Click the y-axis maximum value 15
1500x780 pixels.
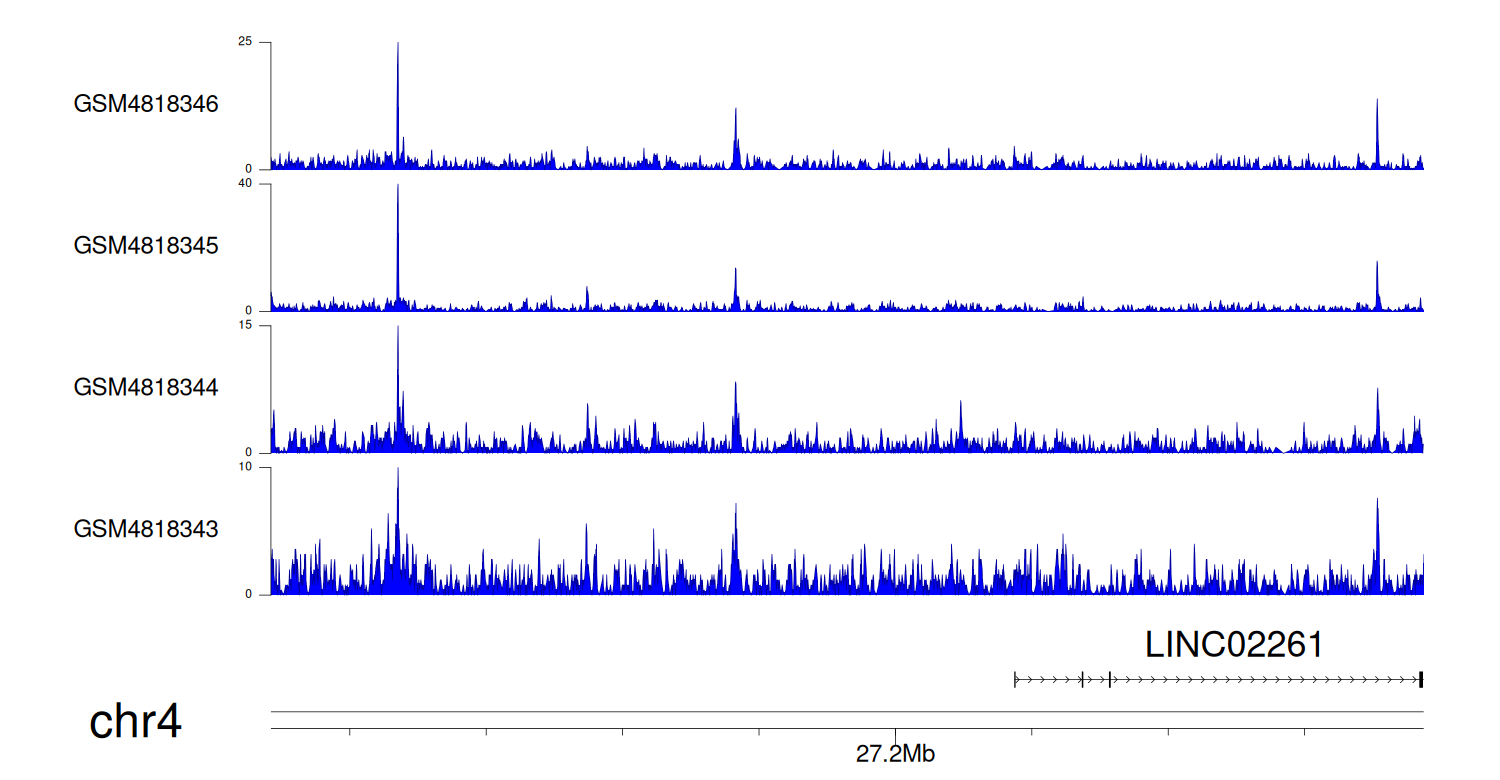[245, 326]
